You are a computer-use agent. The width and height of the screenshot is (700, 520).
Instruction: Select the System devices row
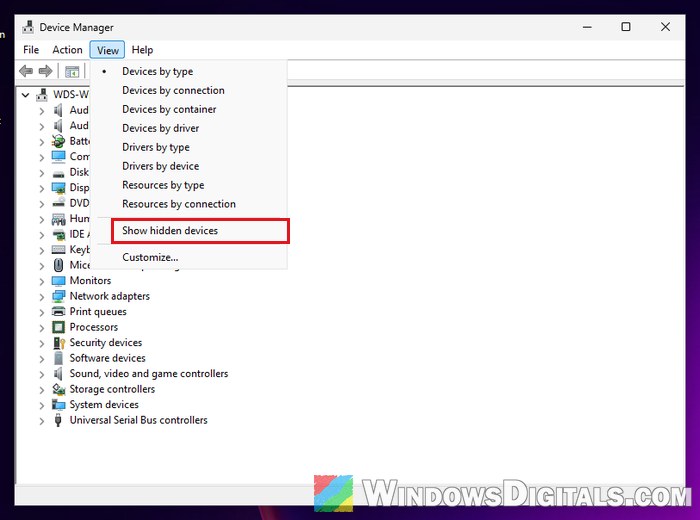pos(104,405)
